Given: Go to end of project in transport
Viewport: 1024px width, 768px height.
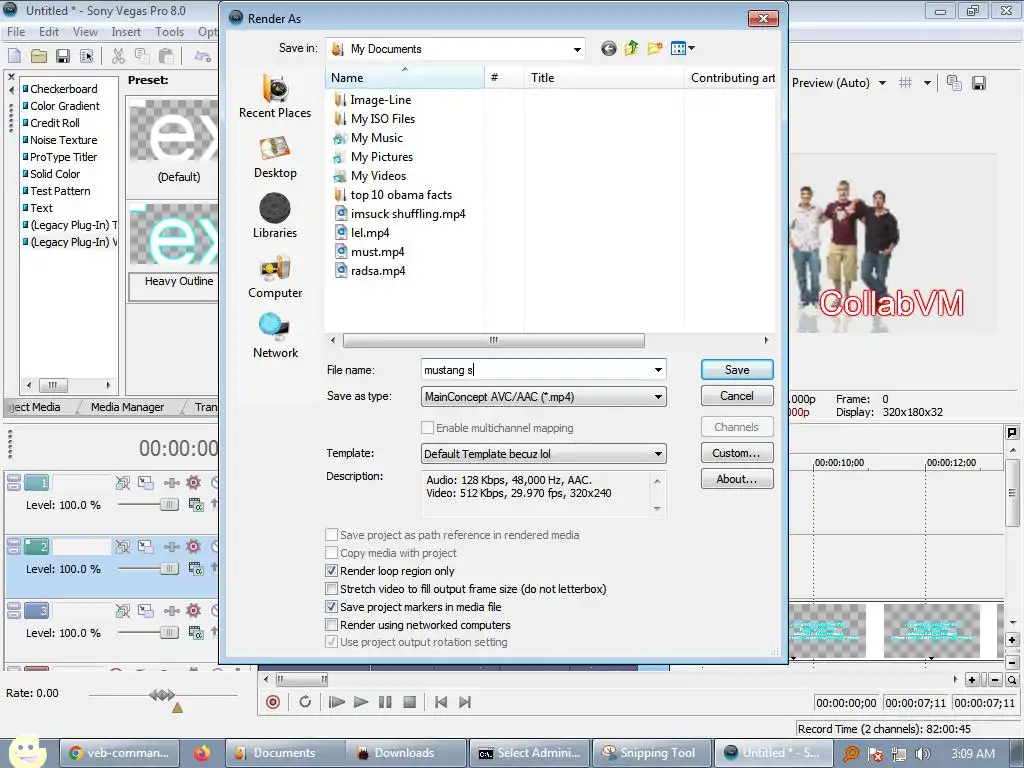Looking at the screenshot, I should click(465, 702).
